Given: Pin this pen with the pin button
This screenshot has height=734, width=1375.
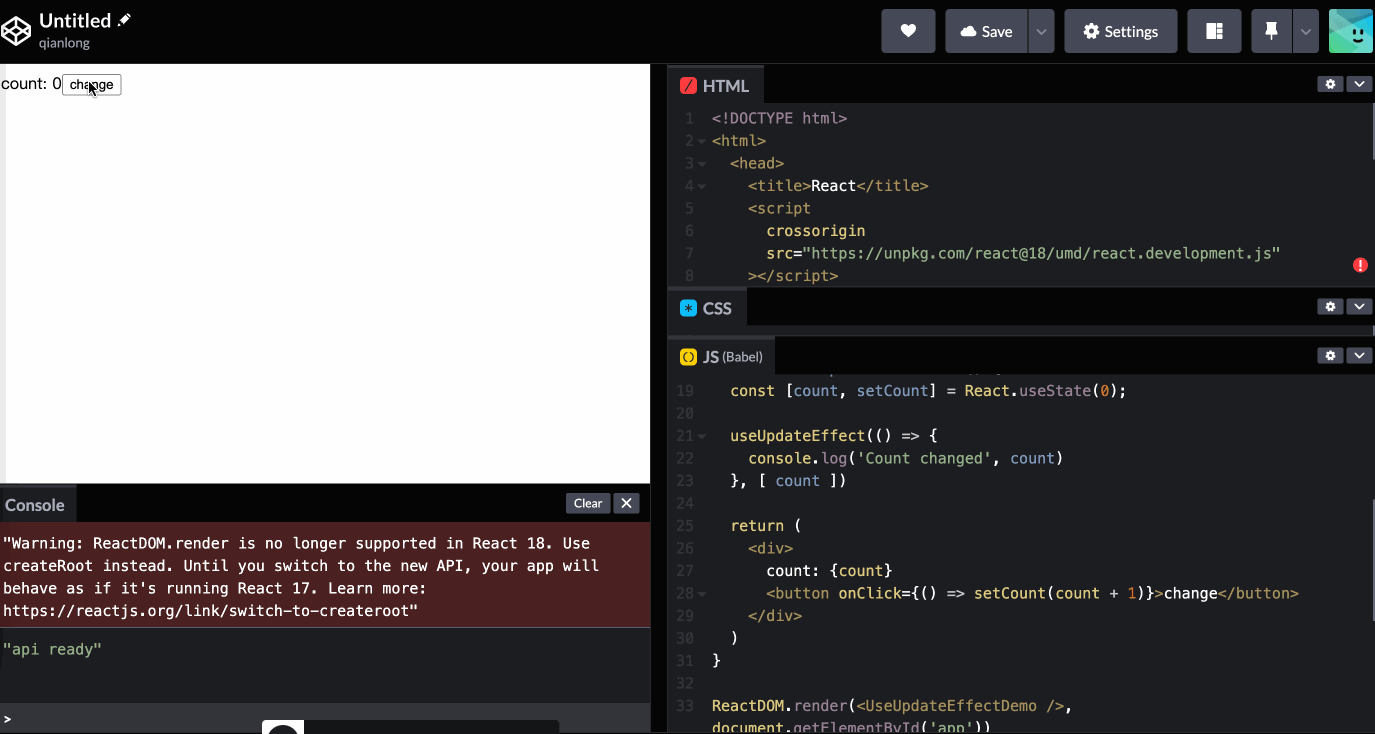Looking at the screenshot, I should pyautogui.click(x=1272, y=31).
